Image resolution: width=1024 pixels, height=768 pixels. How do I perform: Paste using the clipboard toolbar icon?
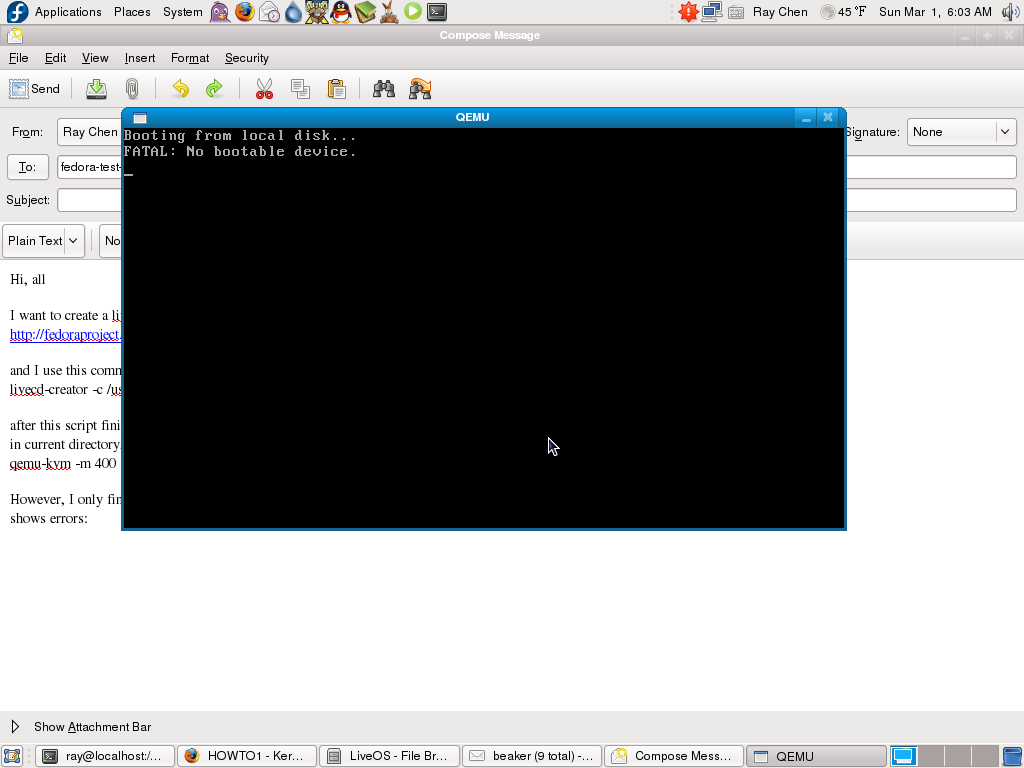tap(336, 89)
